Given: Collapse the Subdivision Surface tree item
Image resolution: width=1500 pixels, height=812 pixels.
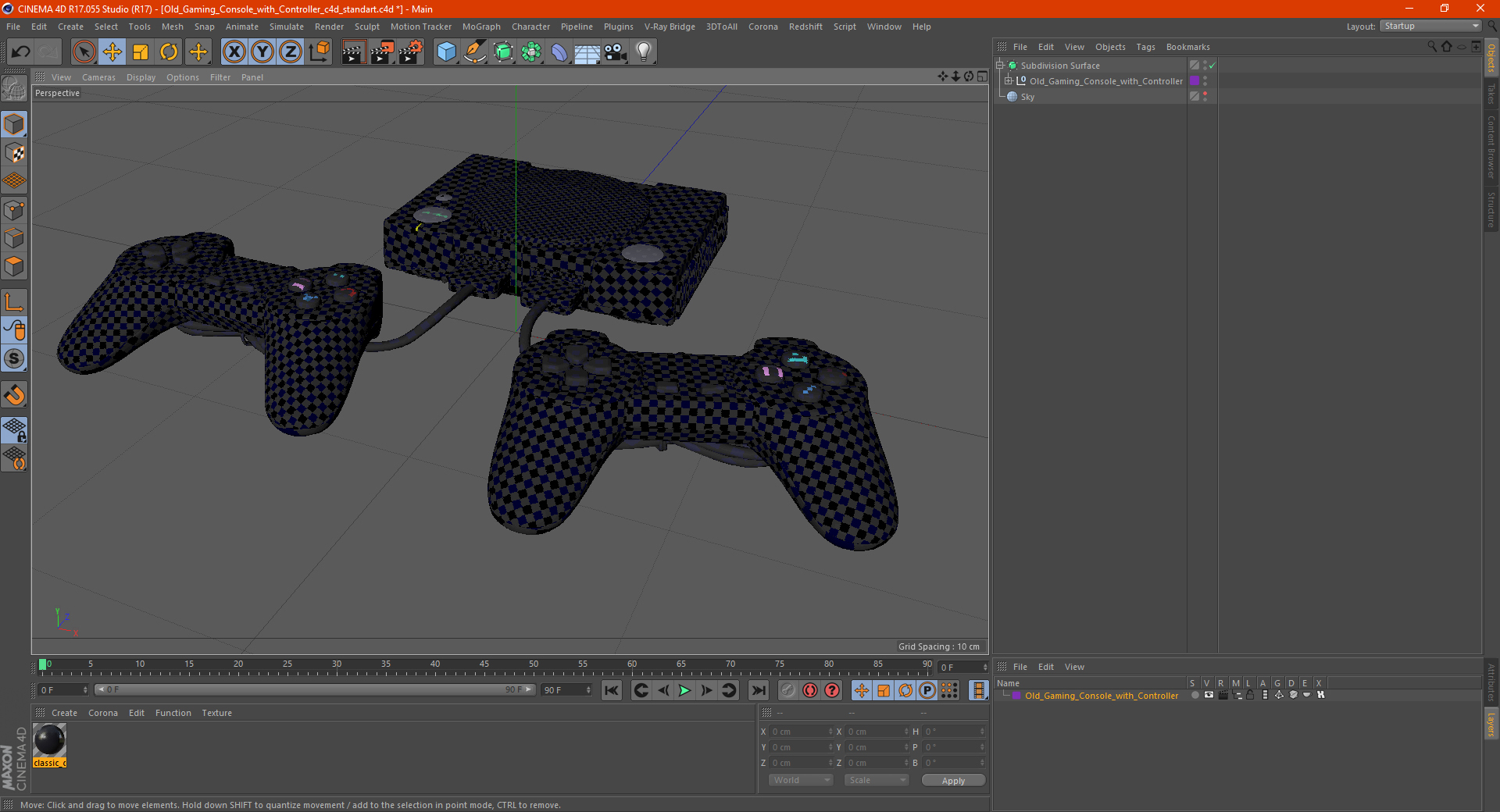Looking at the screenshot, I should pos(999,66).
